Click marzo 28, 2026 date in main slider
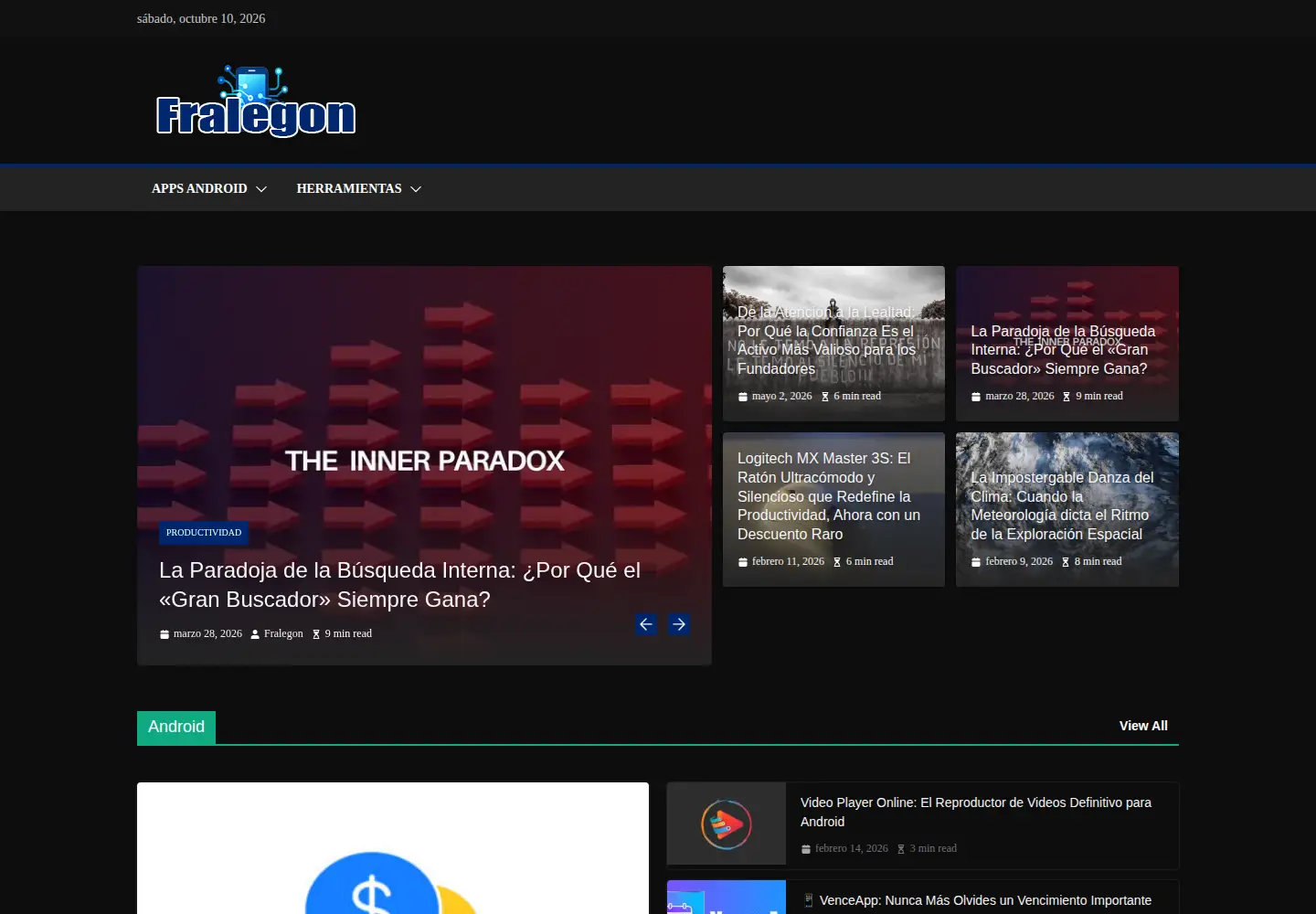 click(x=207, y=634)
